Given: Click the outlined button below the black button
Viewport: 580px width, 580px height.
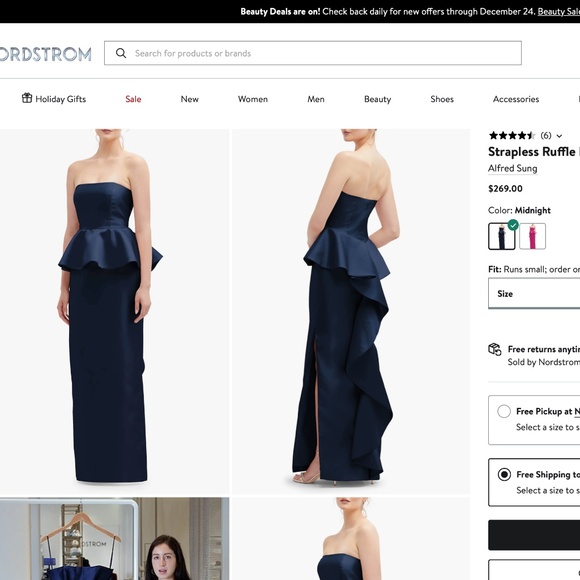Looking at the screenshot, I should [x=534, y=570].
